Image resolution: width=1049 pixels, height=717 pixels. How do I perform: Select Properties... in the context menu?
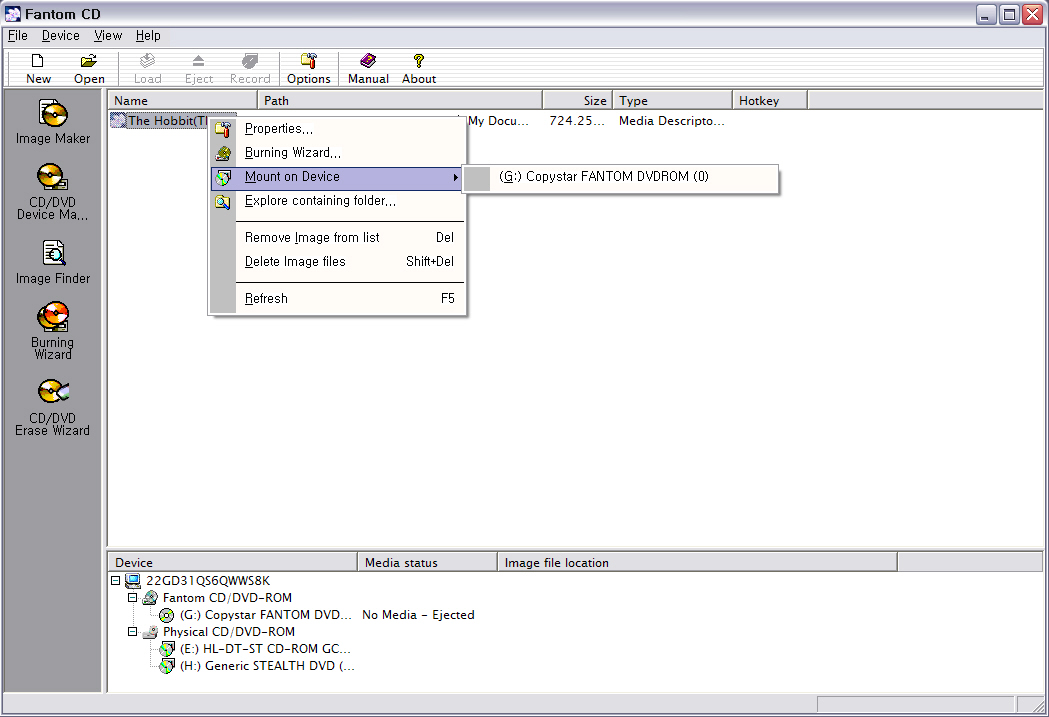tap(278, 129)
